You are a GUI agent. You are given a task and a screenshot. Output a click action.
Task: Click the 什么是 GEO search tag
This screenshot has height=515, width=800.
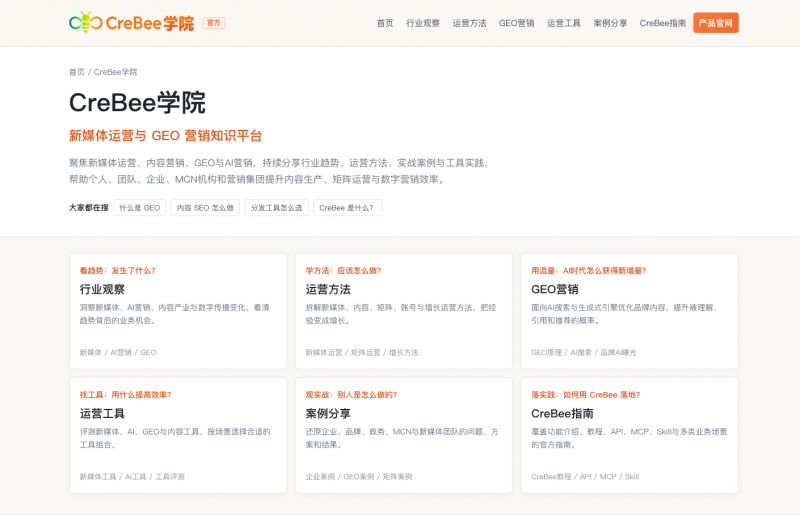point(139,208)
